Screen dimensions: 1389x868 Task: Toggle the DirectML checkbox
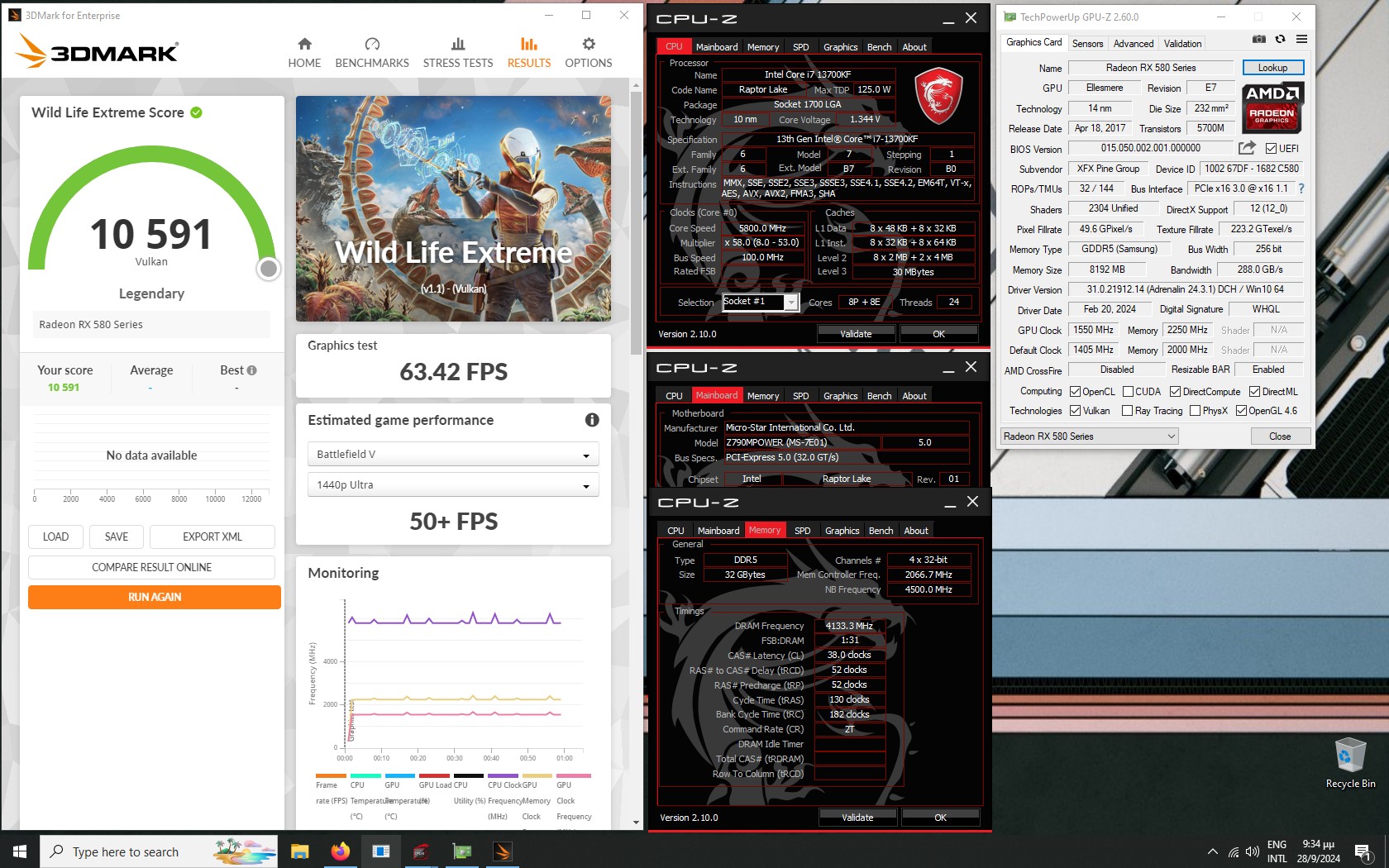pyautogui.click(x=1254, y=392)
